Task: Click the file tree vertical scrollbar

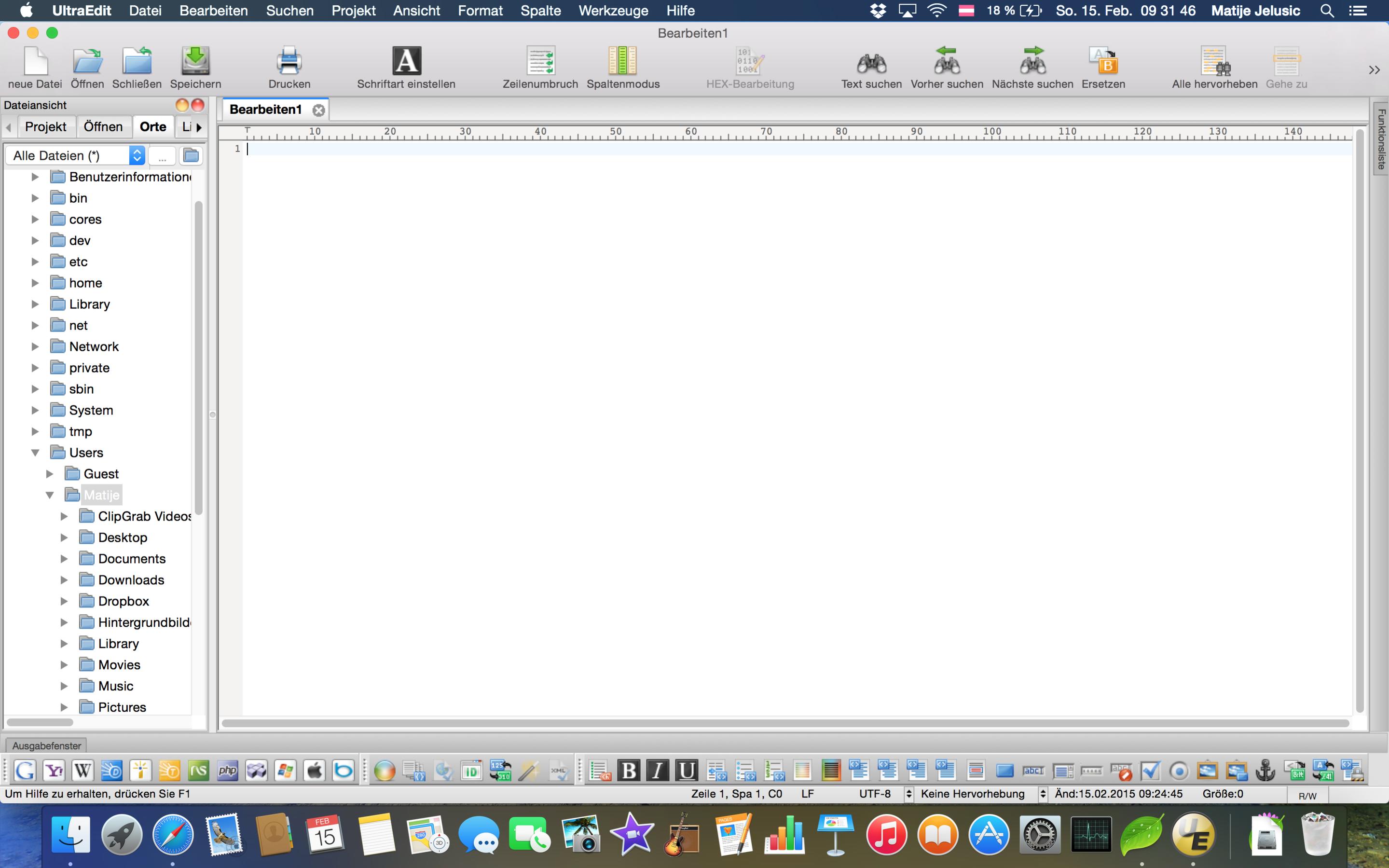Action: pyautogui.click(x=199, y=356)
